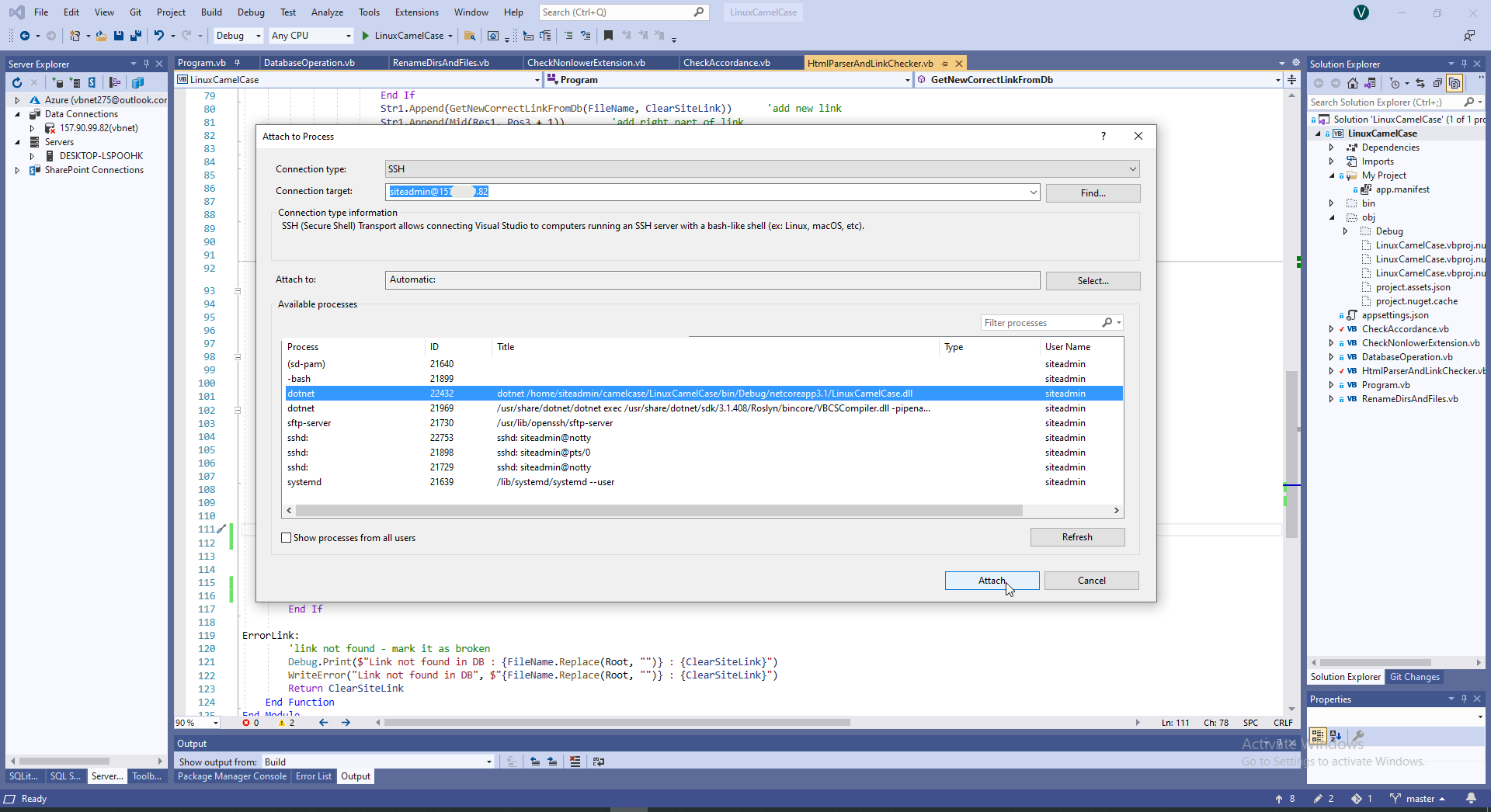Viewport: 1491px width, 812px height.
Task: Click the Save icon in the toolbar
Action: point(119,36)
